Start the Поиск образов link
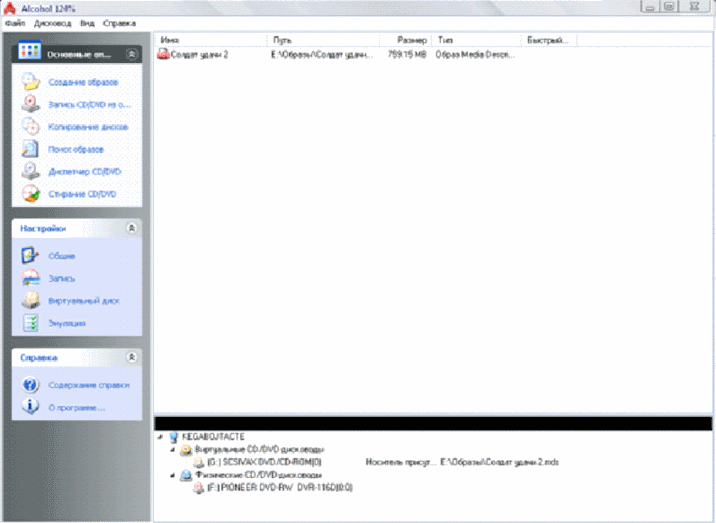 coord(76,149)
